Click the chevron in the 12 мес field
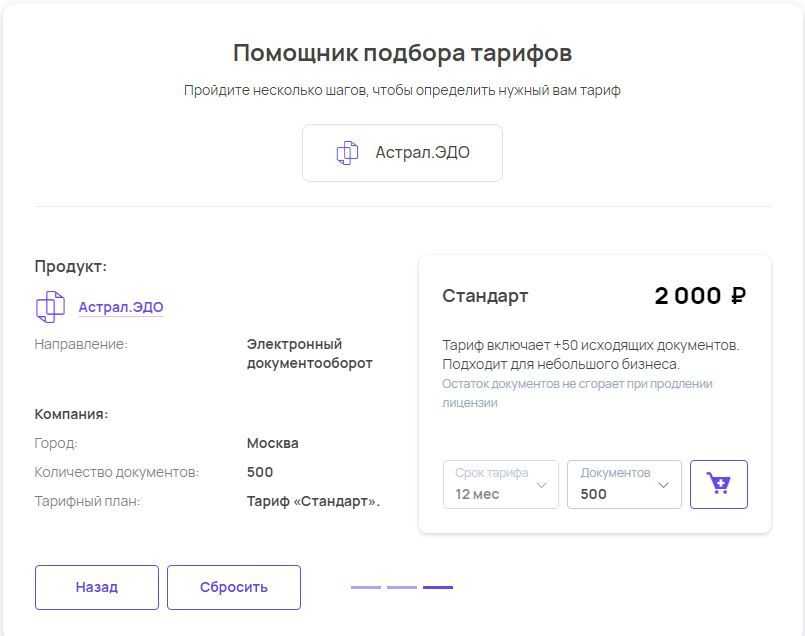 tap(542, 486)
